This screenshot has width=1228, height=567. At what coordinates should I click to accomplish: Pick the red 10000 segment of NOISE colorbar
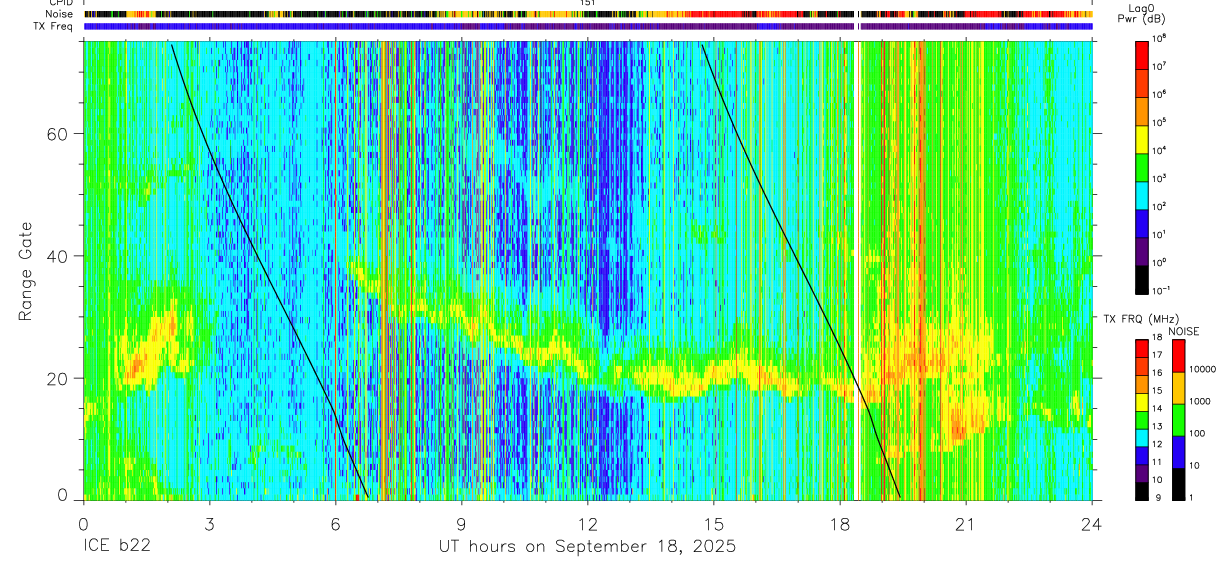[x=1177, y=355]
